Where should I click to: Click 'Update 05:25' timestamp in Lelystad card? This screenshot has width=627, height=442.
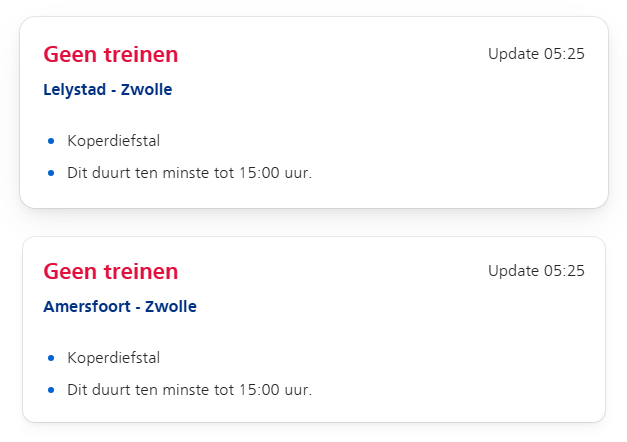pos(536,54)
